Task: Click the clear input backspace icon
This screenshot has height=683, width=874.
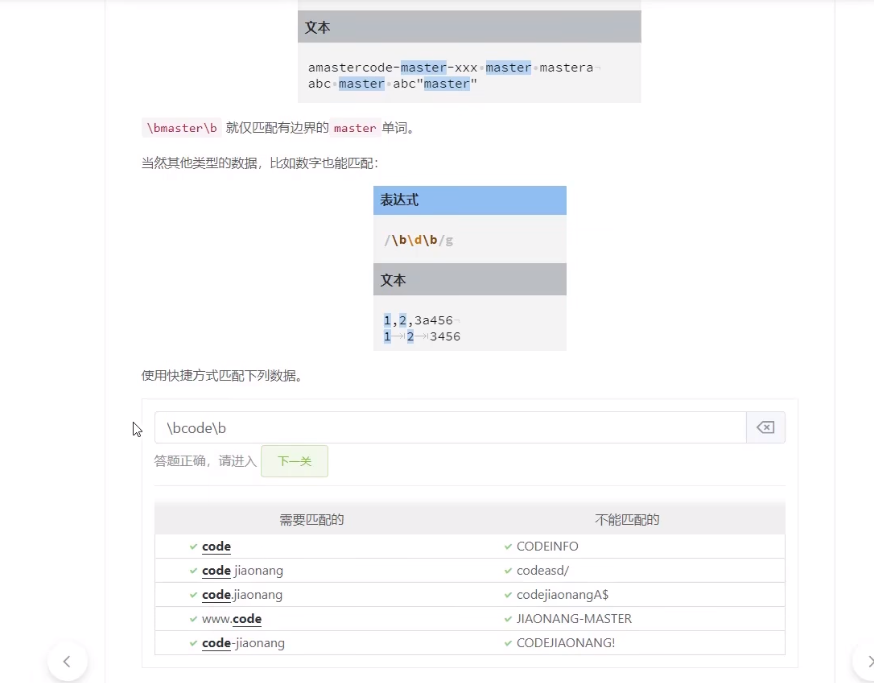Action: pyautogui.click(x=765, y=428)
